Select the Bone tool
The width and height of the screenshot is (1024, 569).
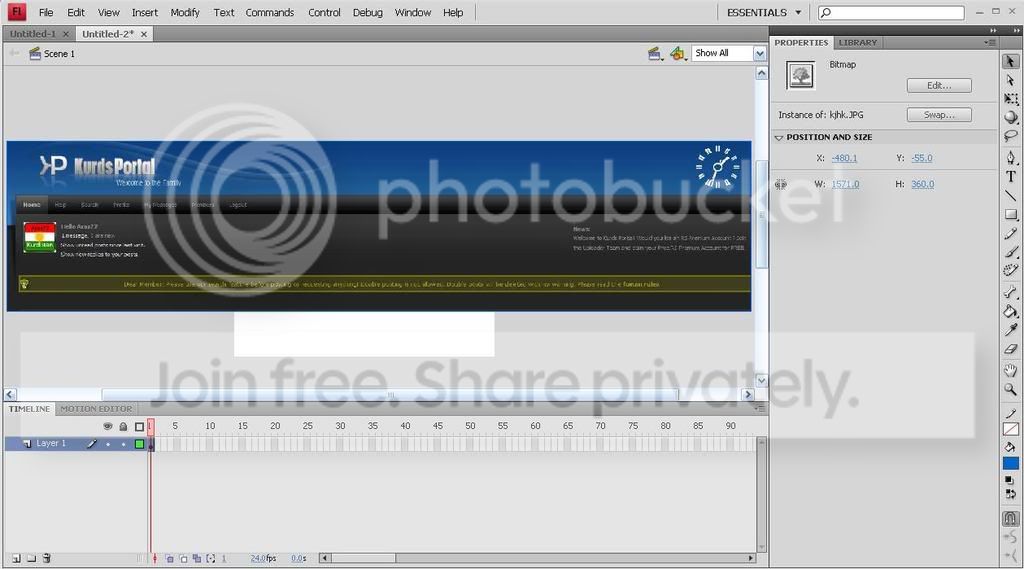[1010, 292]
